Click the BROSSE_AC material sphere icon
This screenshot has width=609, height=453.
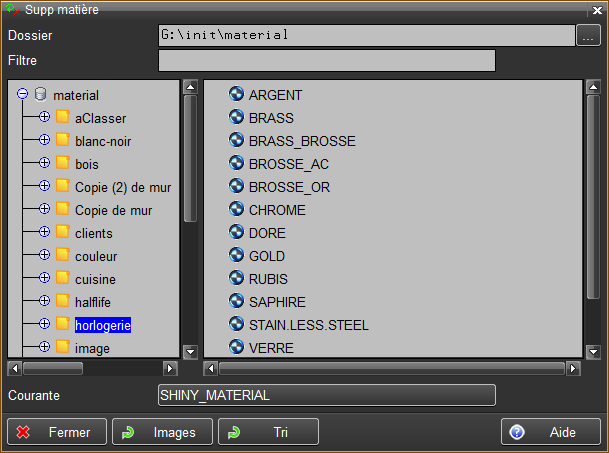pyautogui.click(x=236, y=163)
